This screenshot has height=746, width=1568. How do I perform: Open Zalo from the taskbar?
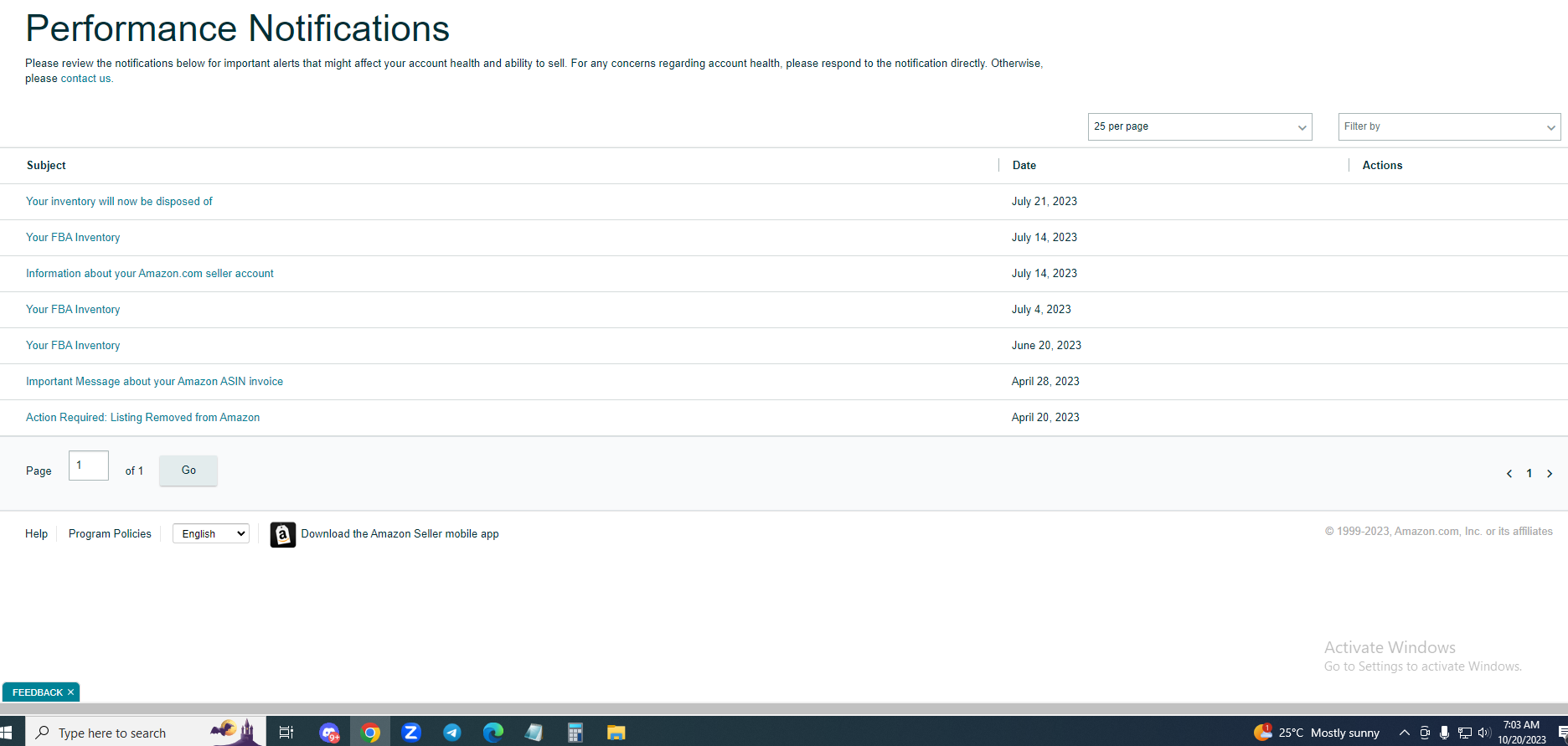tap(411, 733)
